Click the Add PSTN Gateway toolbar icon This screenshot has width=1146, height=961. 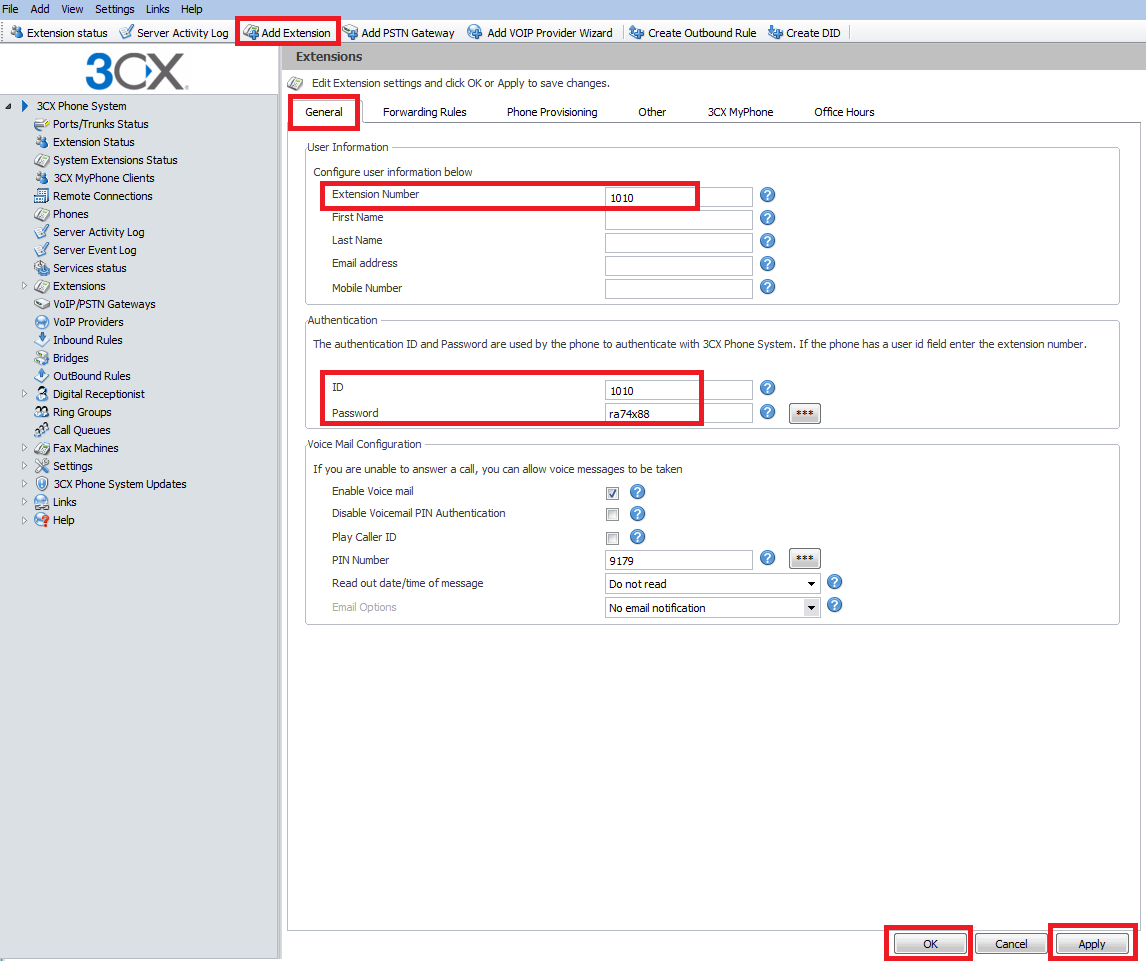(x=351, y=33)
